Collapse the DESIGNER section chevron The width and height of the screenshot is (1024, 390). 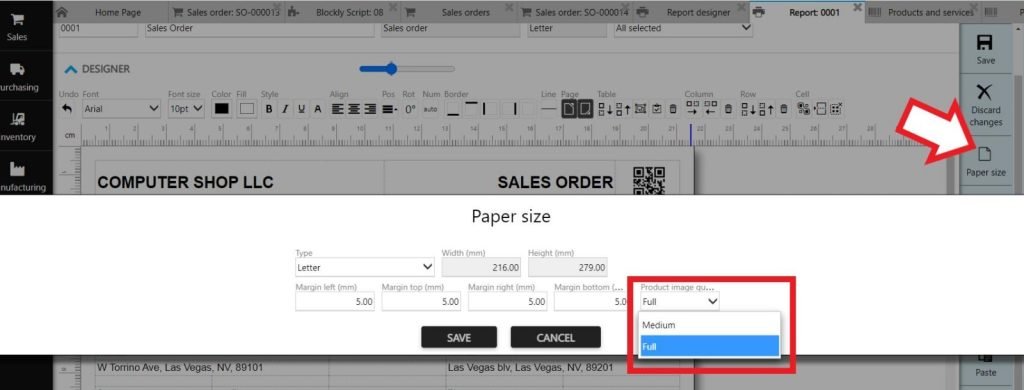click(x=71, y=69)
